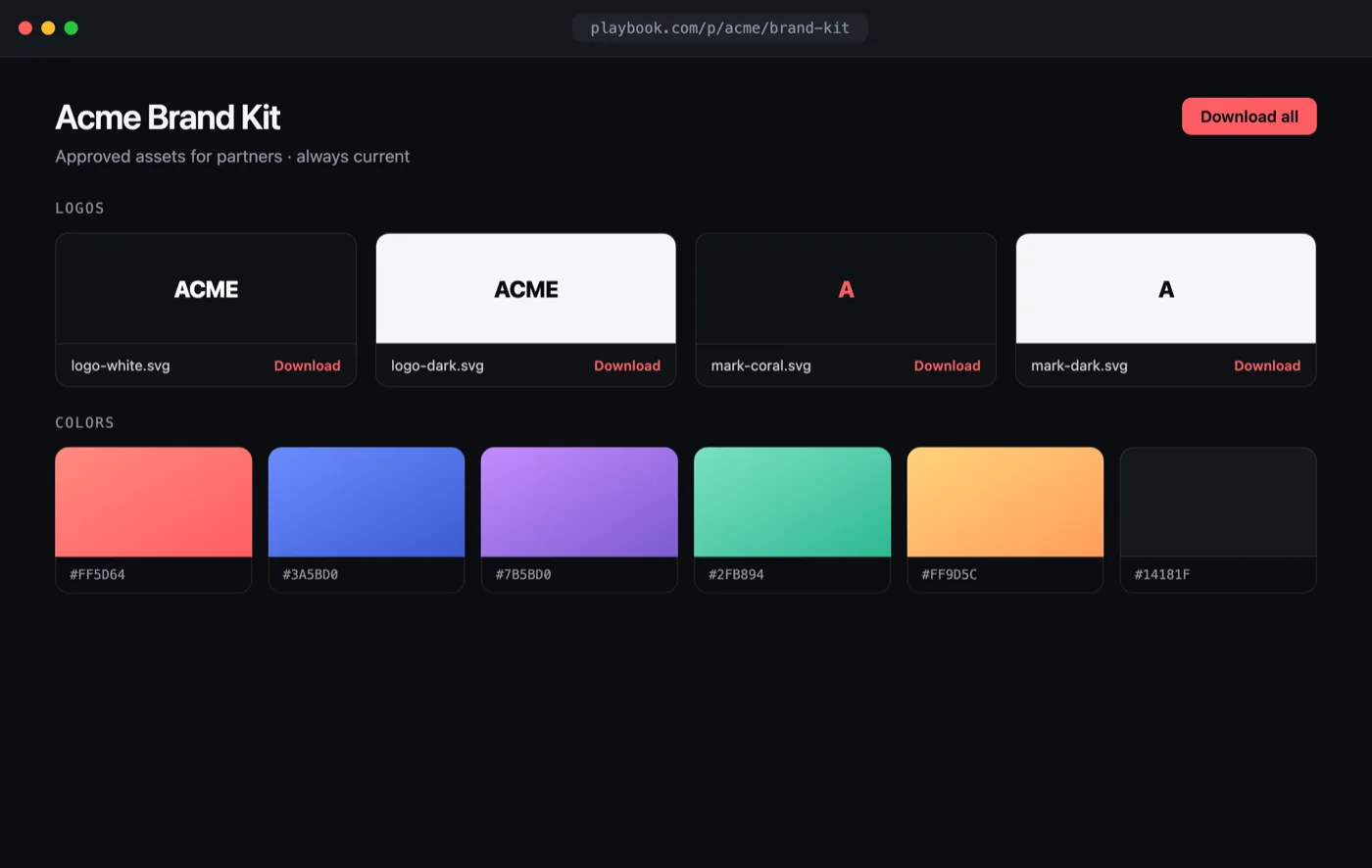
Task: Click the mark-coral.svg file name
Action: [760, 365]
